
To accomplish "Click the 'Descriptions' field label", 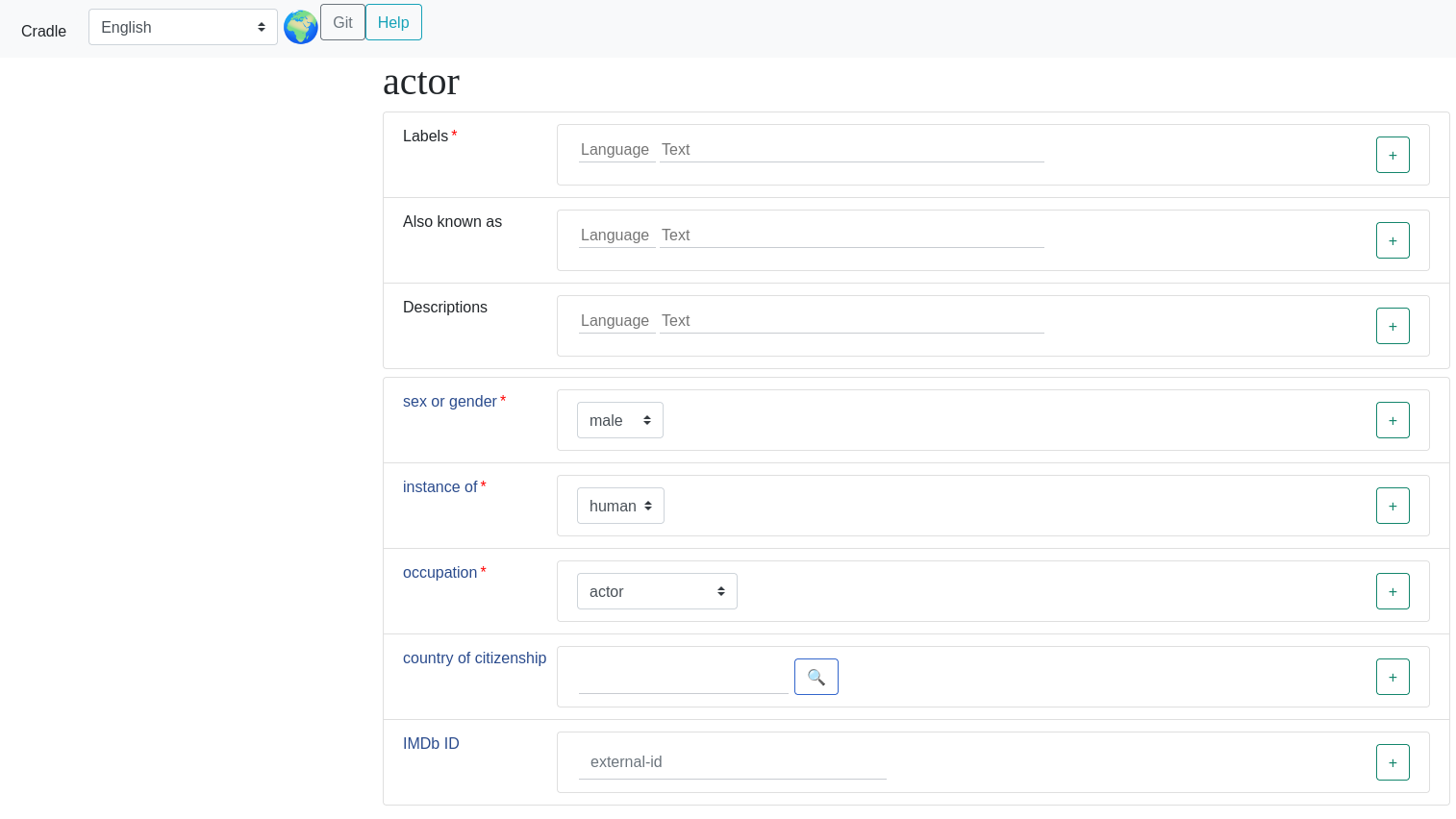I will point(445,307).
